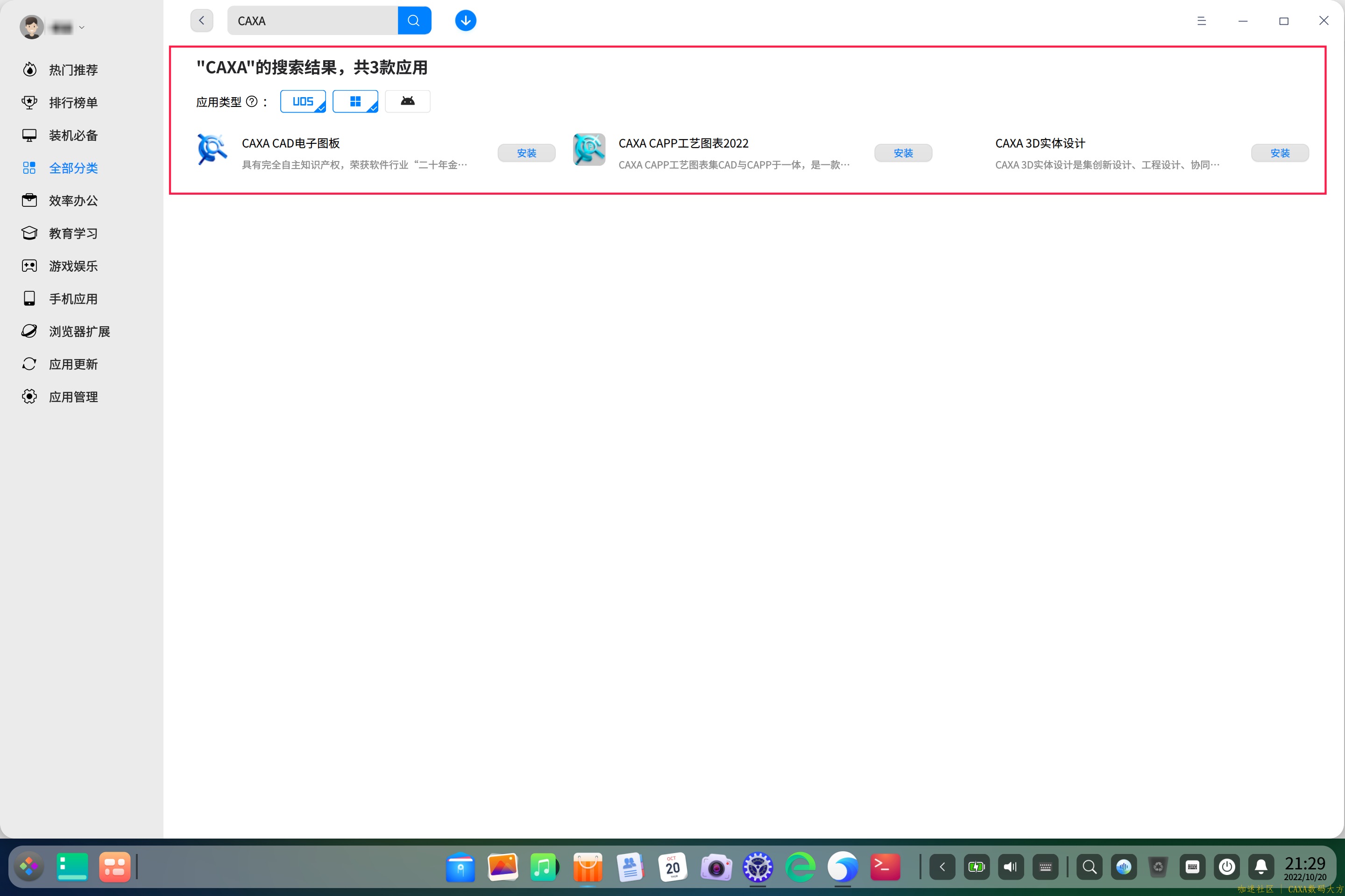Open the launcher in the dock
This screenshot has height=896, width=1345.
29,867
